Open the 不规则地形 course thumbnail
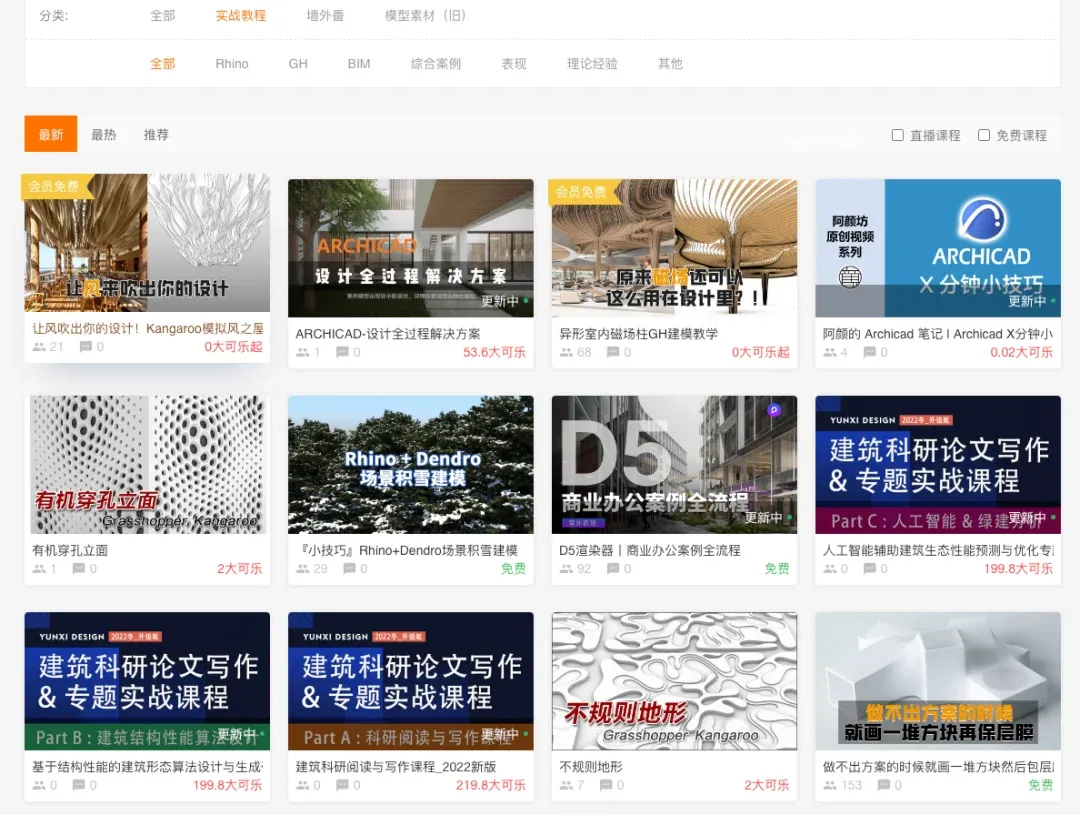This screenshot has height=815, width=1080. (x=674, y=681)
